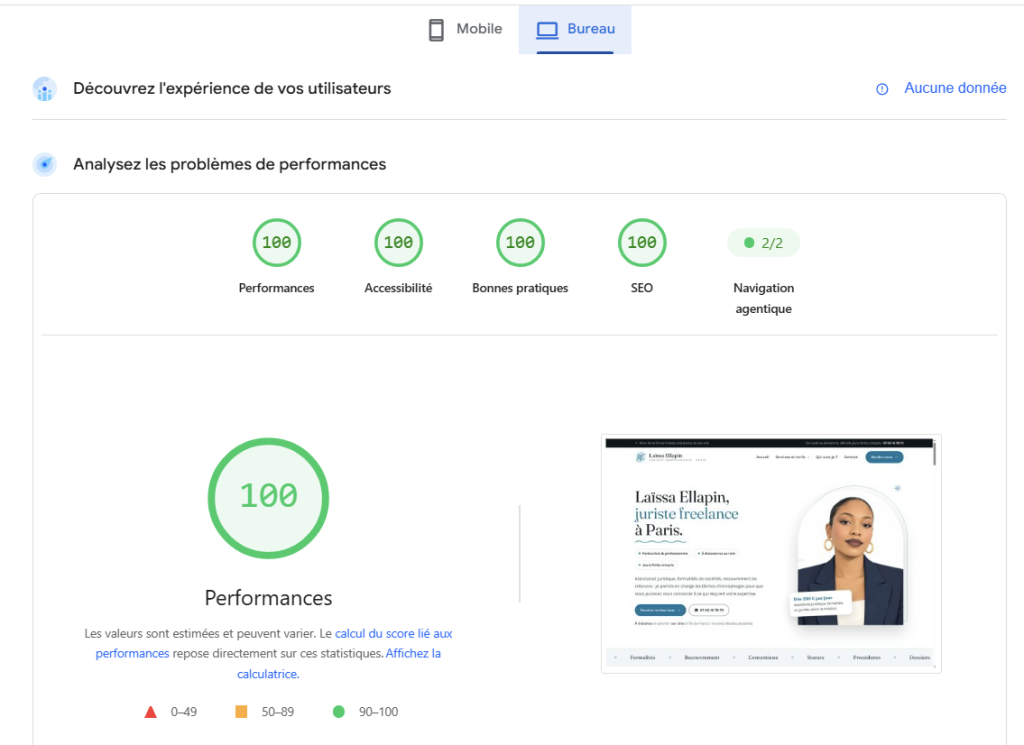
Task: Jump to the small Performances score gauge
Action: click(277, 243)
